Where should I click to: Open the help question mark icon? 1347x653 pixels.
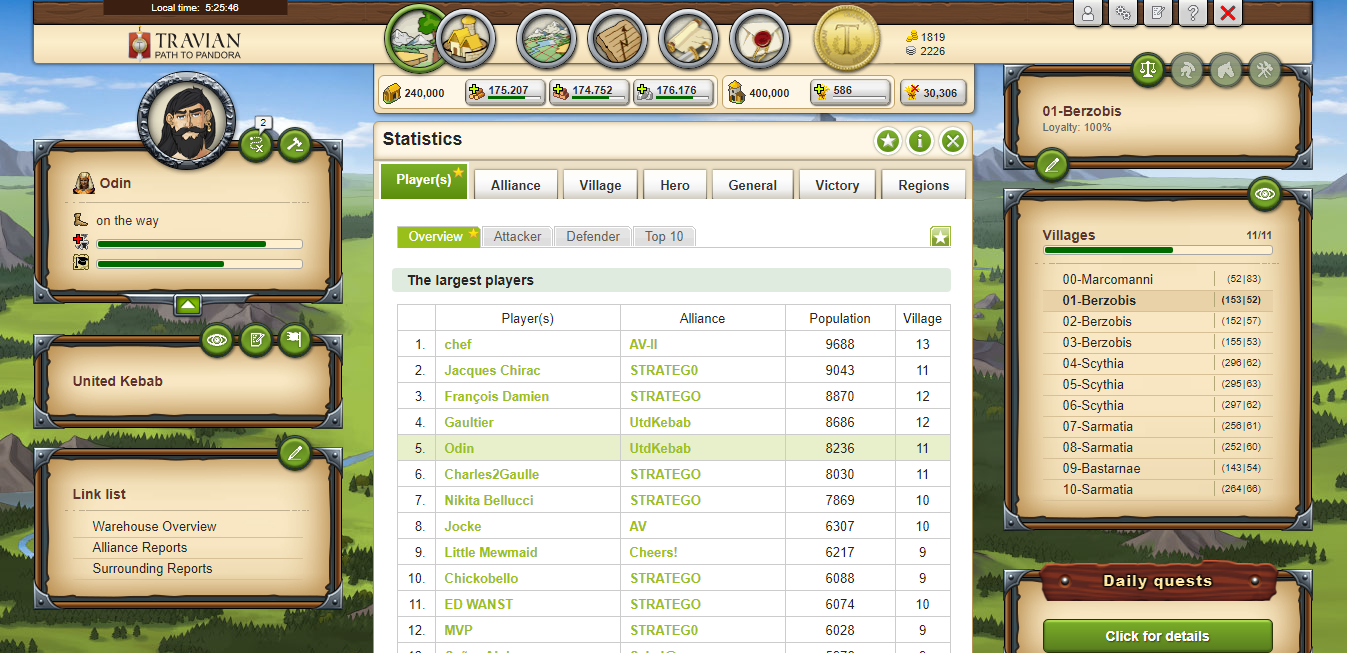click(1193, 13)
